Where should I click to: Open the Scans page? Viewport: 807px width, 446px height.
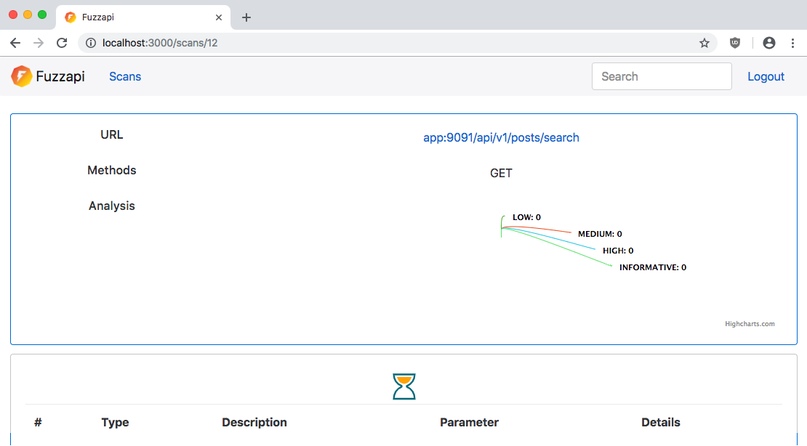125,76
